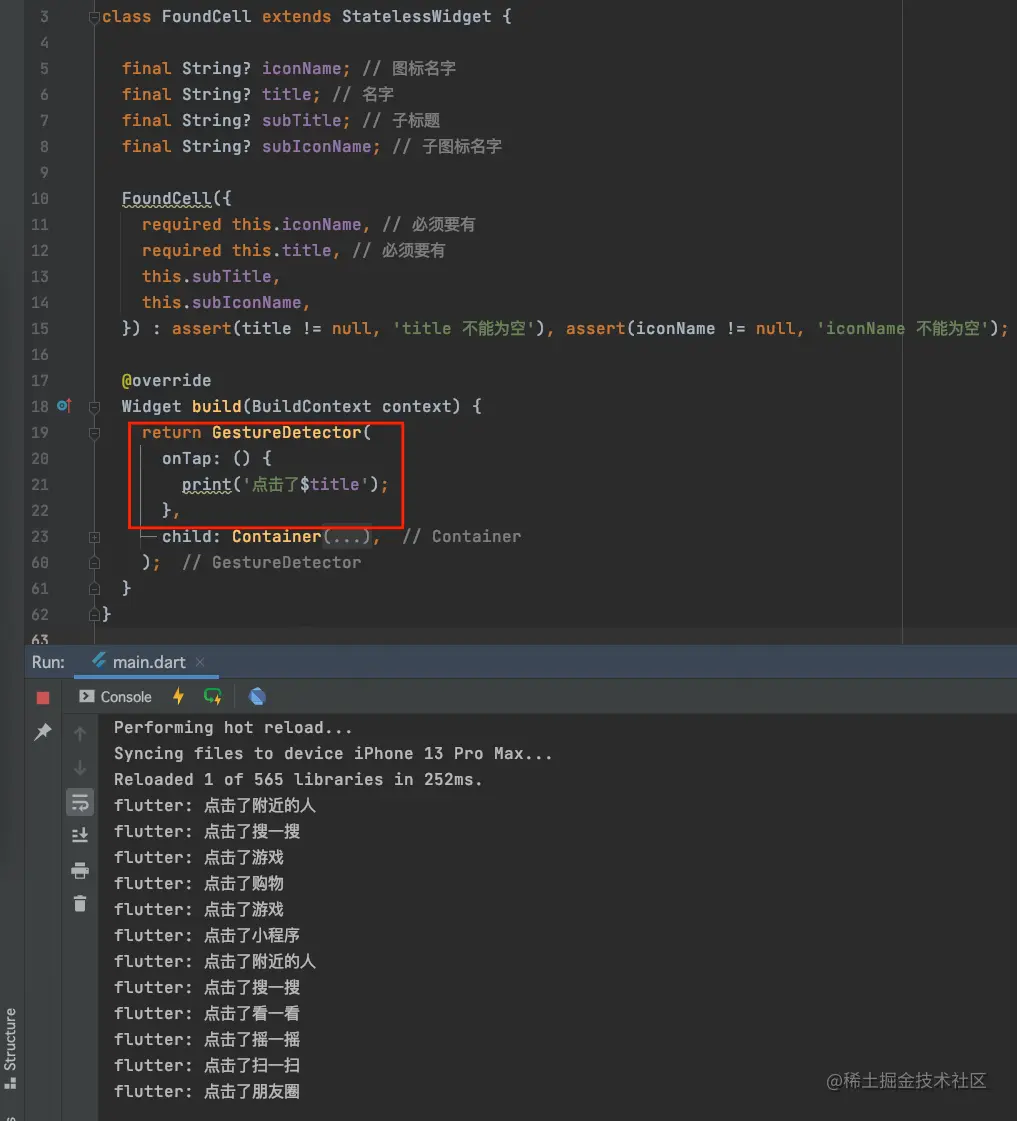
Task: Close the main.dart run tab
Action: [x=200, y=662]
